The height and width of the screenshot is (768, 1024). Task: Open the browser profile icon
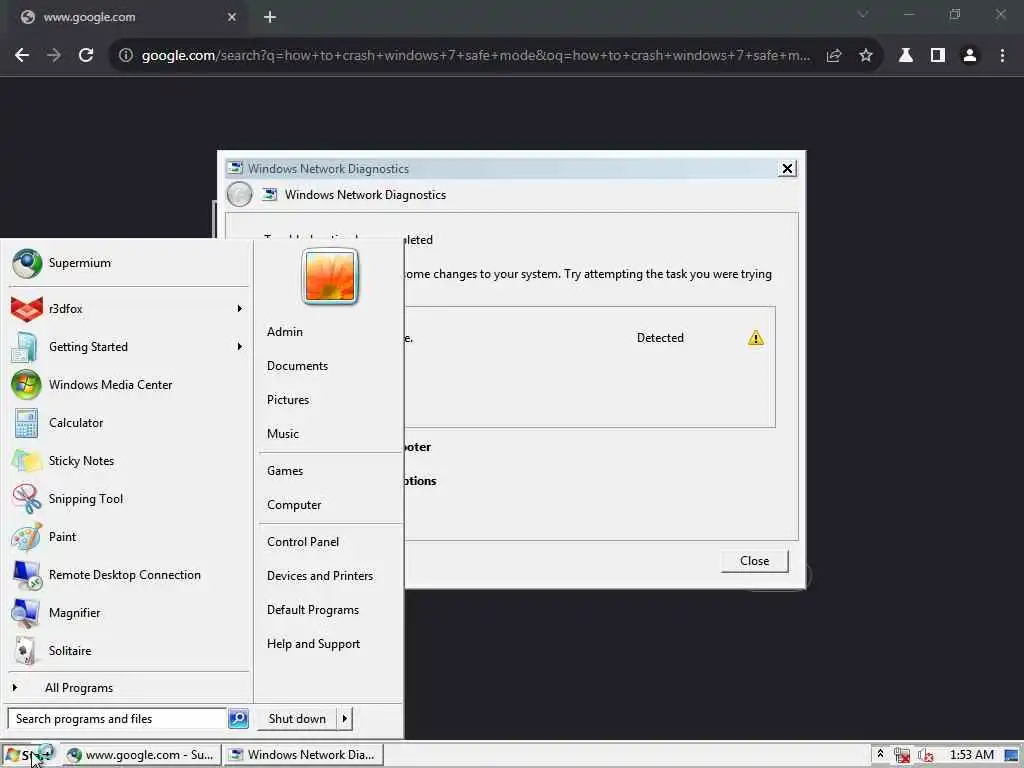point(970,56)
